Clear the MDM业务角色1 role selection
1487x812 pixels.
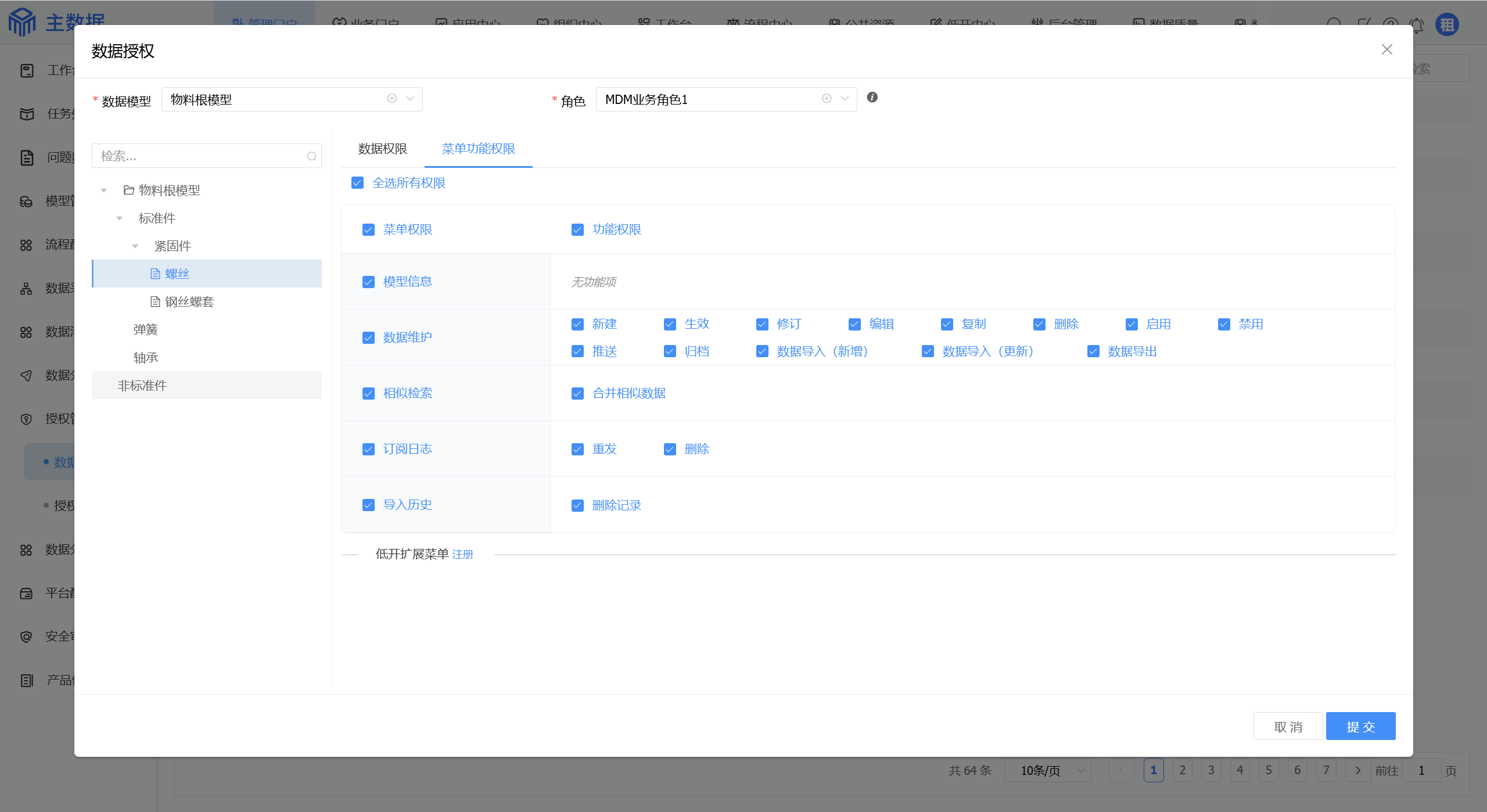[827, 99]
